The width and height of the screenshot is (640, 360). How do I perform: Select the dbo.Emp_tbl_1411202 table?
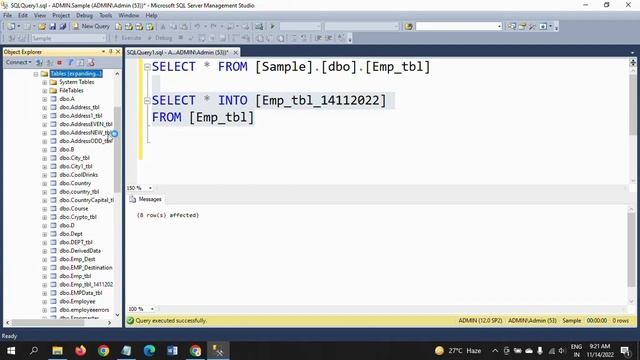coord(86,284)
